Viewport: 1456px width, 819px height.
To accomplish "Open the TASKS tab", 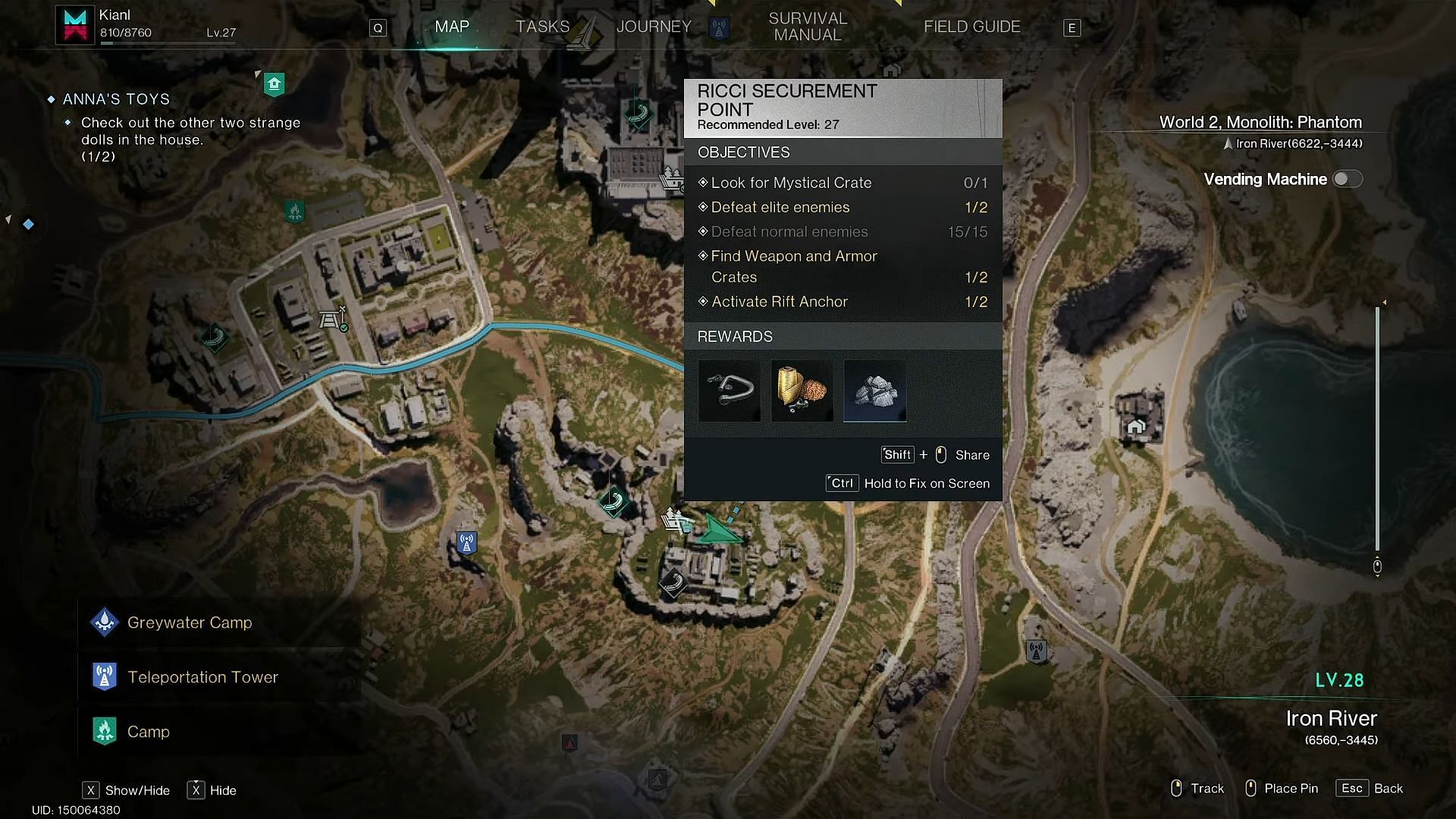I will pyautogui.click(x=542, y=26).
